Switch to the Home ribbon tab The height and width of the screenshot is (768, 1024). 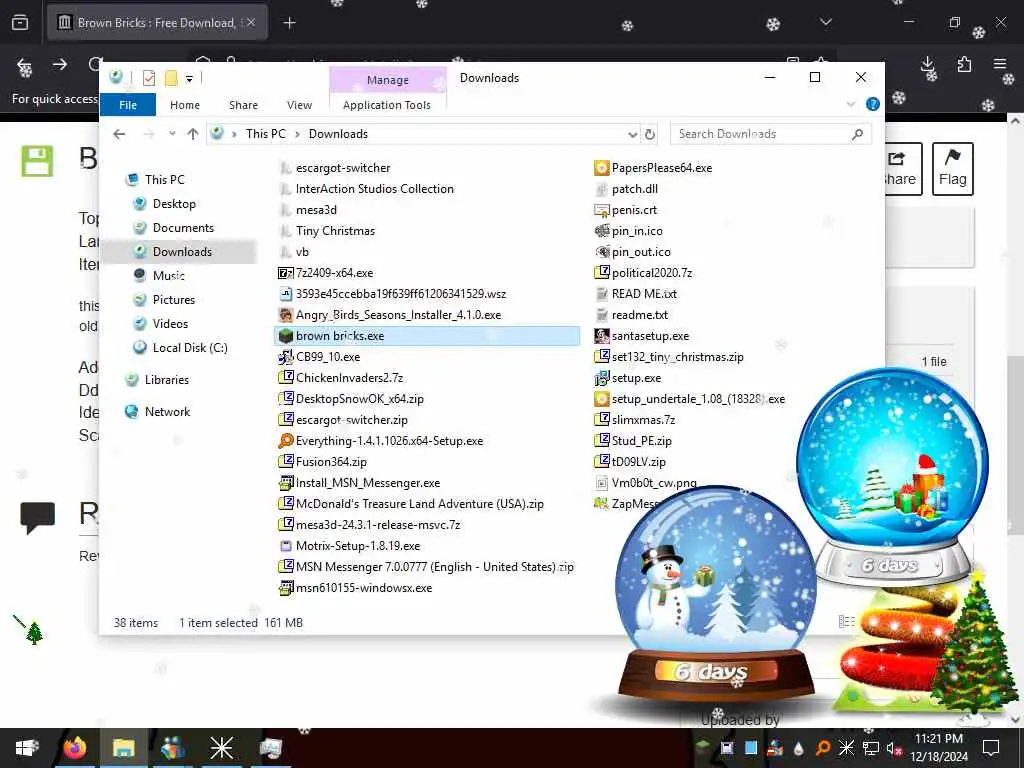(185, 104)
